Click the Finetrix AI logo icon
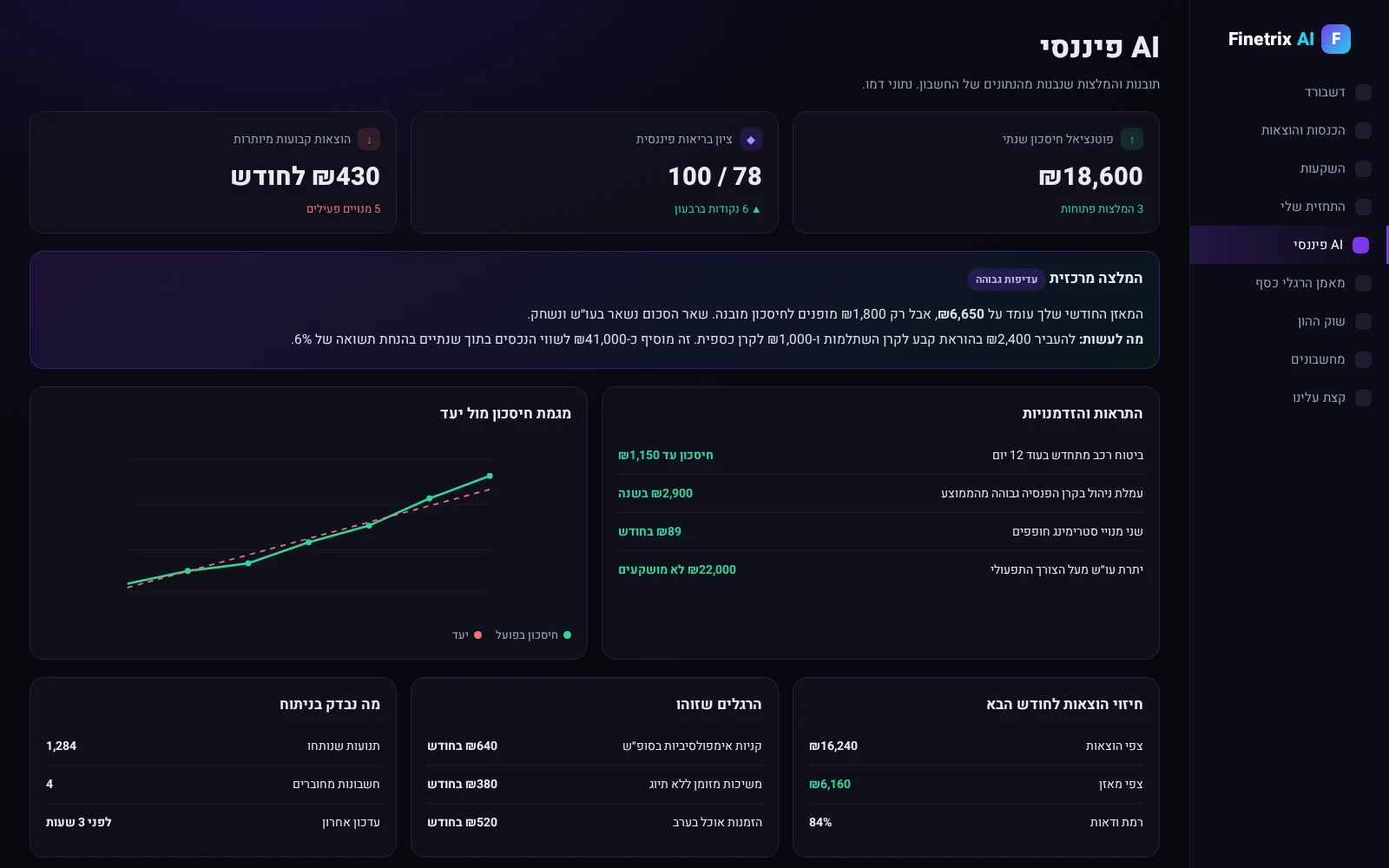The width and height of the screenshot is (1389, 868). click(x=1336, y=39)
